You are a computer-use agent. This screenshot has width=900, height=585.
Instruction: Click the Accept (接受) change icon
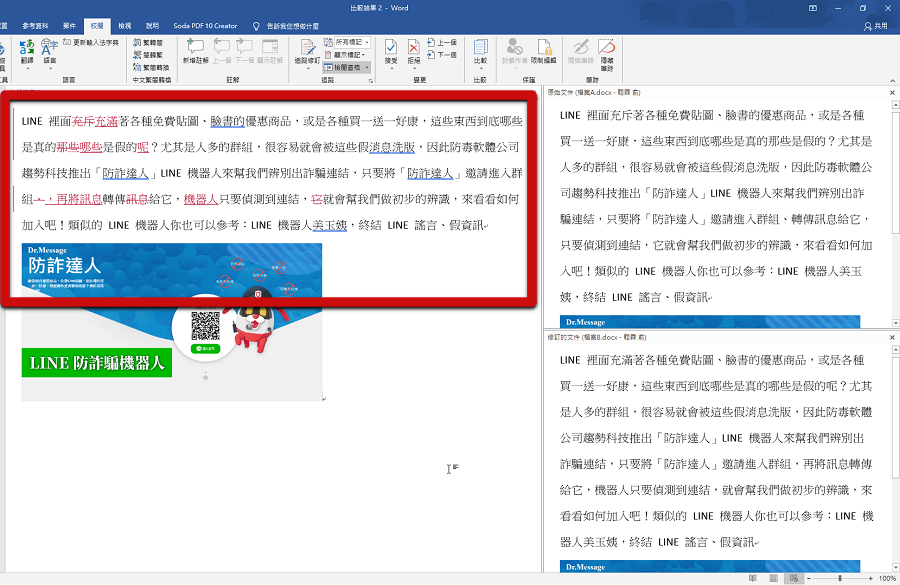391,49
